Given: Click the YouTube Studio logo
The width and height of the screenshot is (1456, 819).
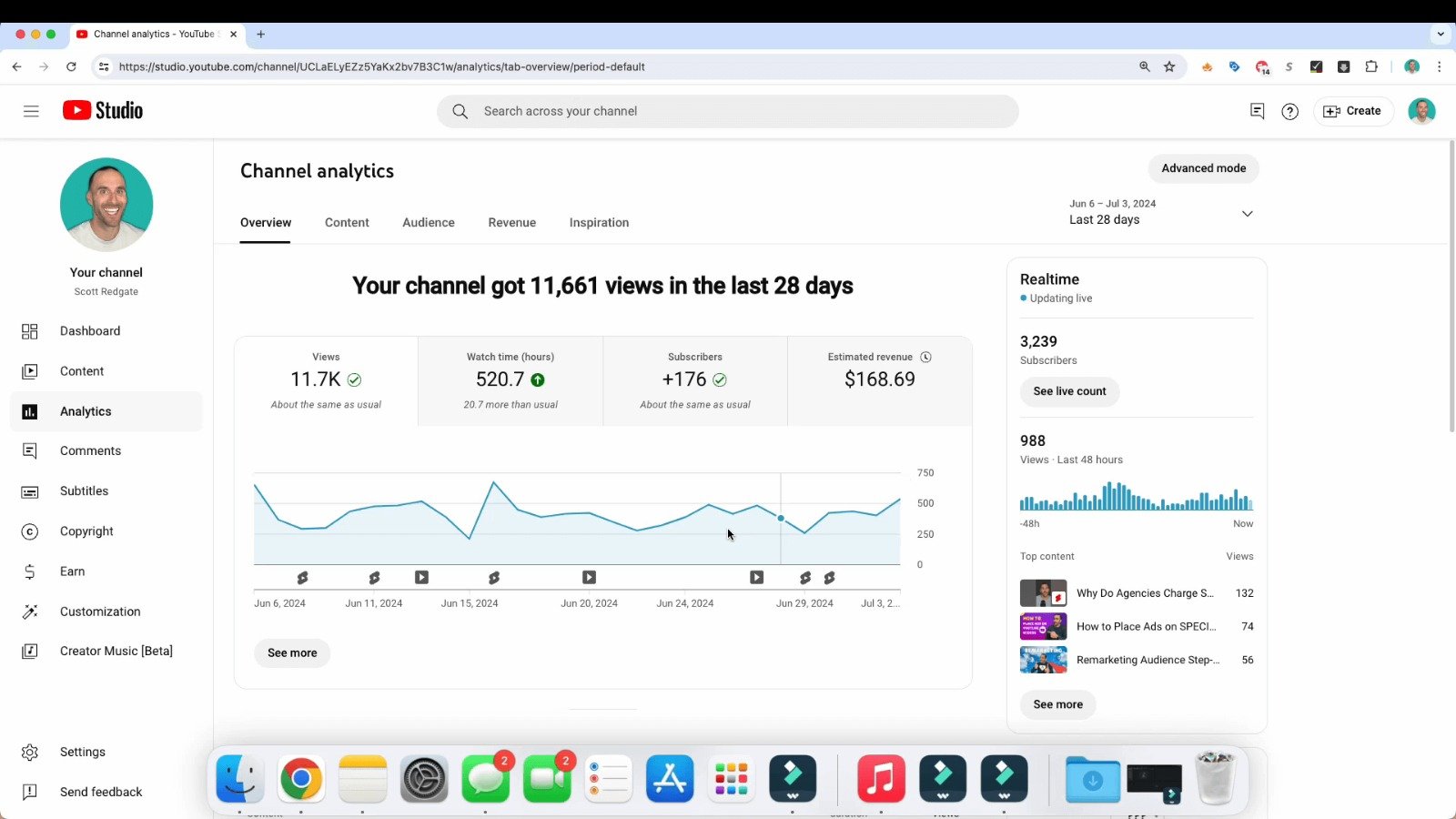Looking at the screenshot, I should pos(103,111).
